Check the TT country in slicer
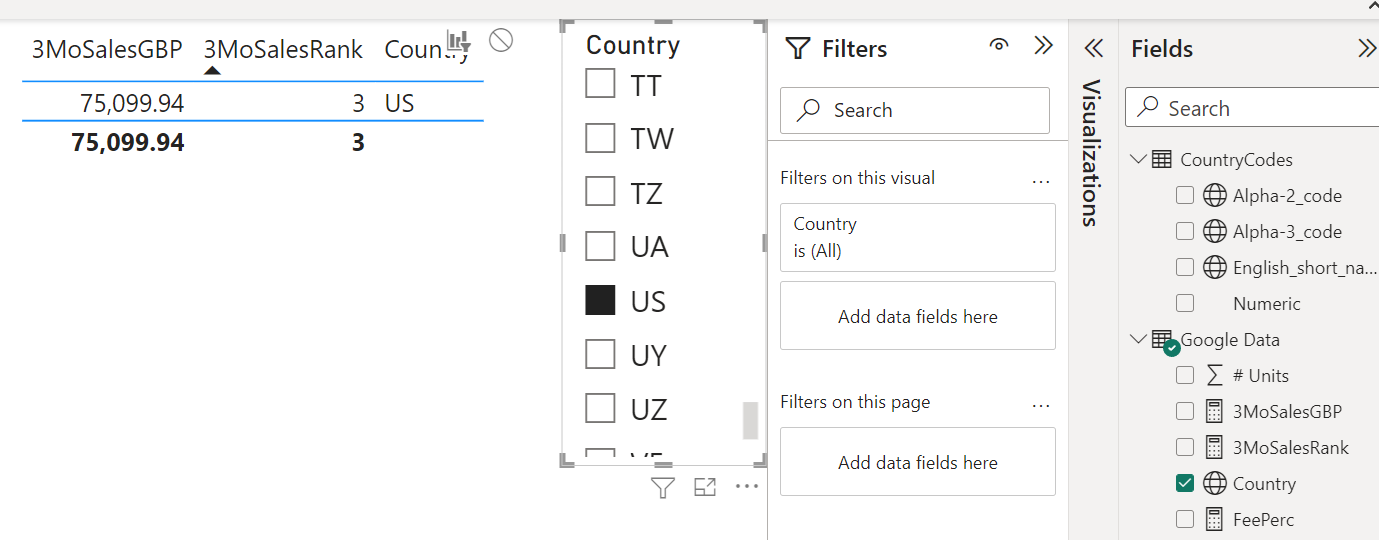Screen dimensions: 1379x540 click(x=600, y=84)
